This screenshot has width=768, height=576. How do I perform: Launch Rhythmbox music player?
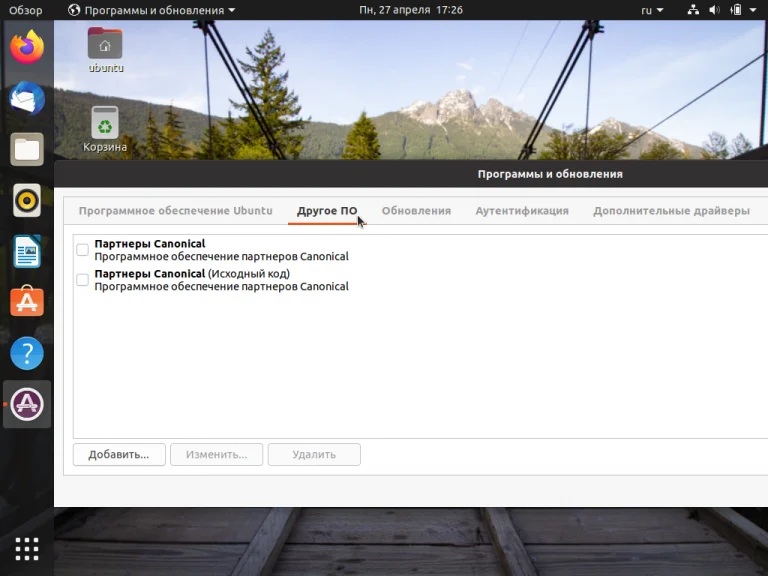[x=27, y=200]
